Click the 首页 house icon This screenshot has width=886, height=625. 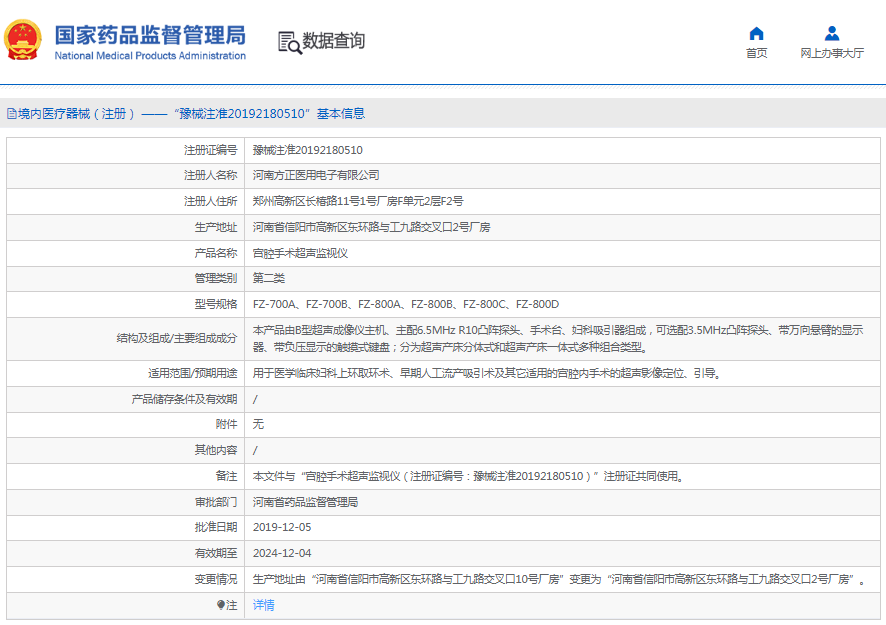pyautogui.click(x=756, y=33)
